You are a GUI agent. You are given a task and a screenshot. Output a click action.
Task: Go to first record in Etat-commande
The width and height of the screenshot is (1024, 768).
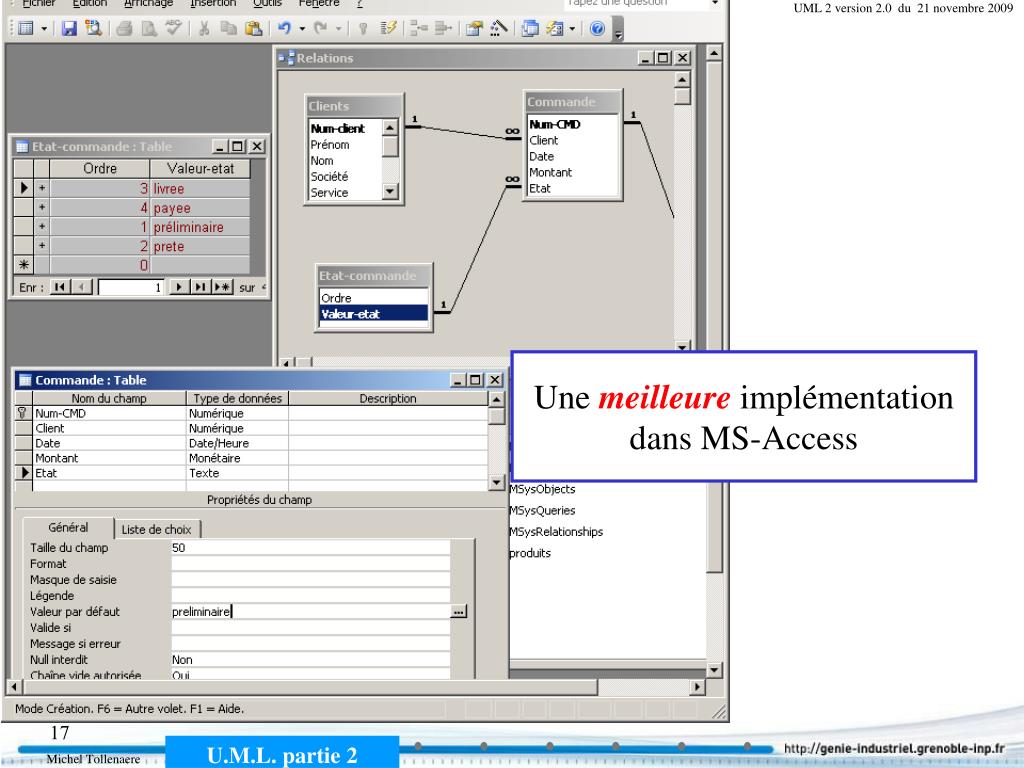59,287
